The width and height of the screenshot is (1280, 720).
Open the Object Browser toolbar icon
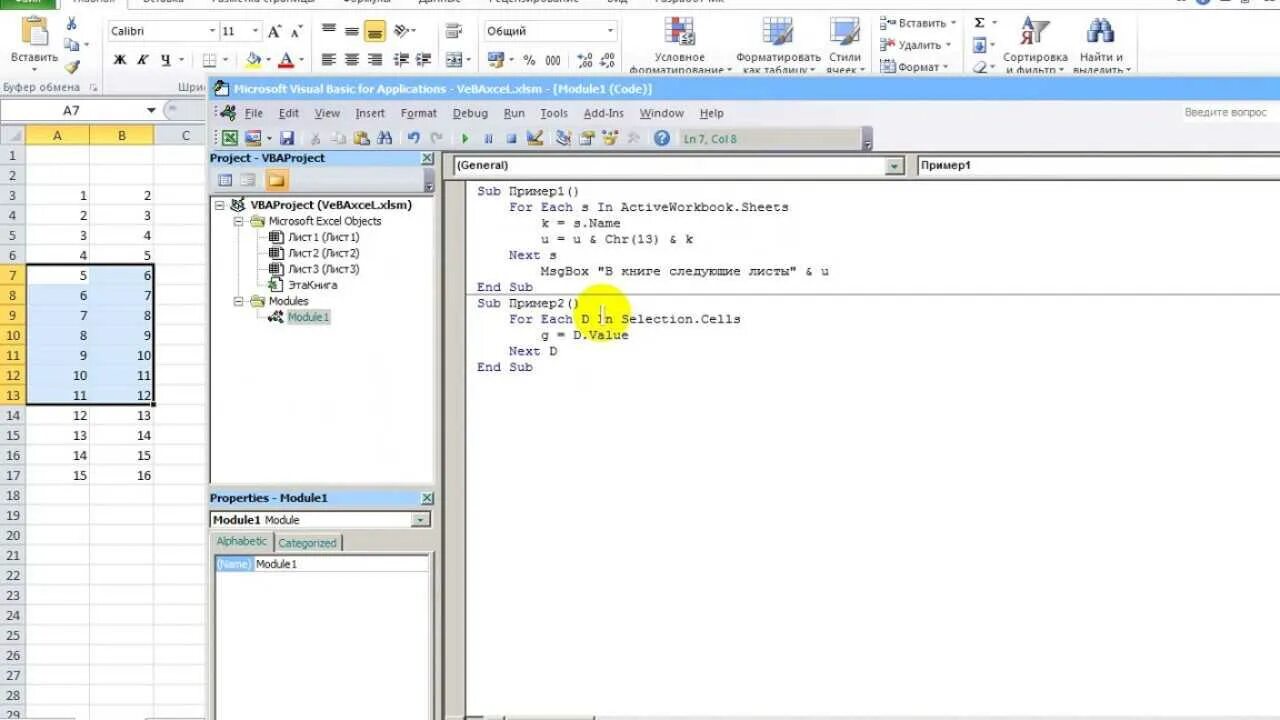click(610, 138)
